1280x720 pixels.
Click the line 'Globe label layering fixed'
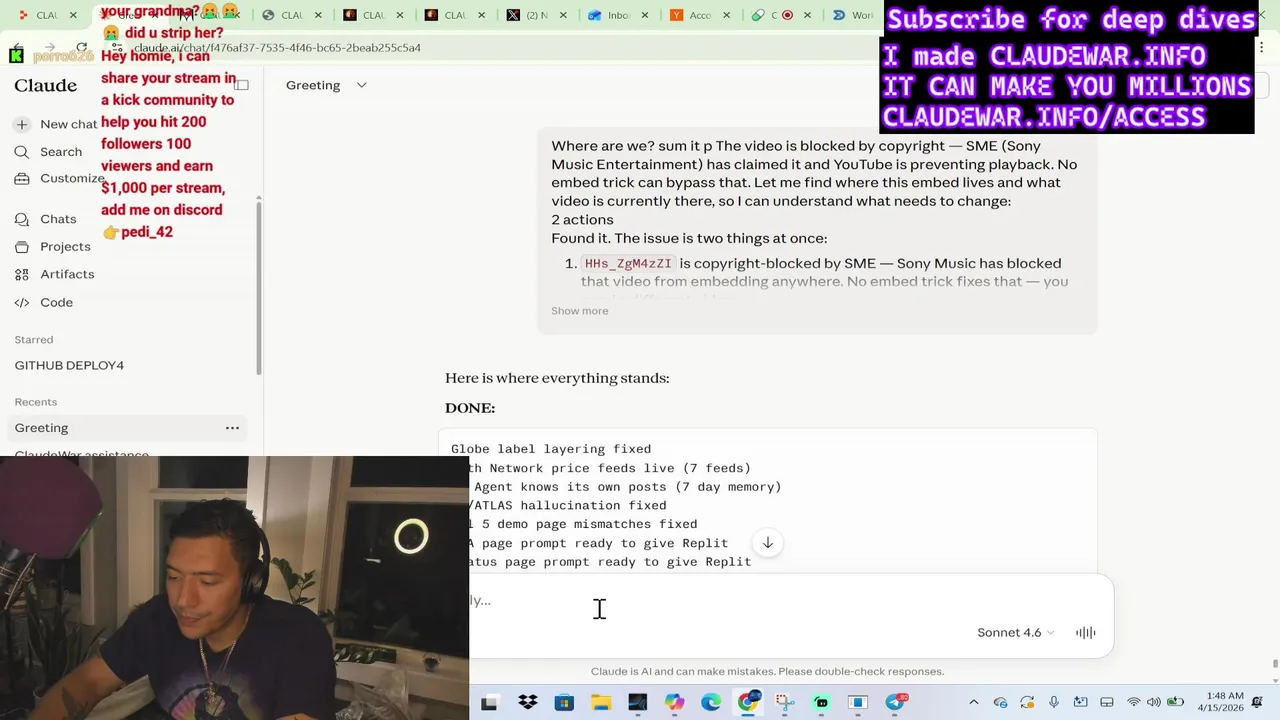click(551, 449)
